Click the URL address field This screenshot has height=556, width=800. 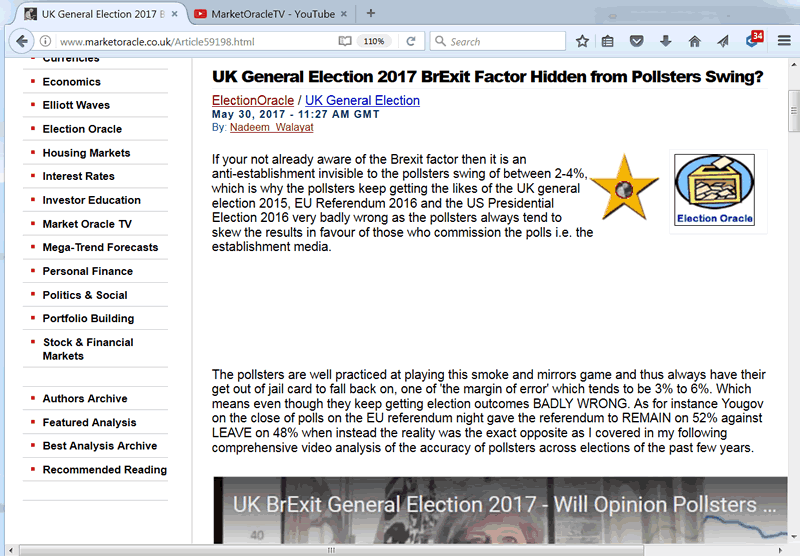pyautogui.click(x=194, y=42)
